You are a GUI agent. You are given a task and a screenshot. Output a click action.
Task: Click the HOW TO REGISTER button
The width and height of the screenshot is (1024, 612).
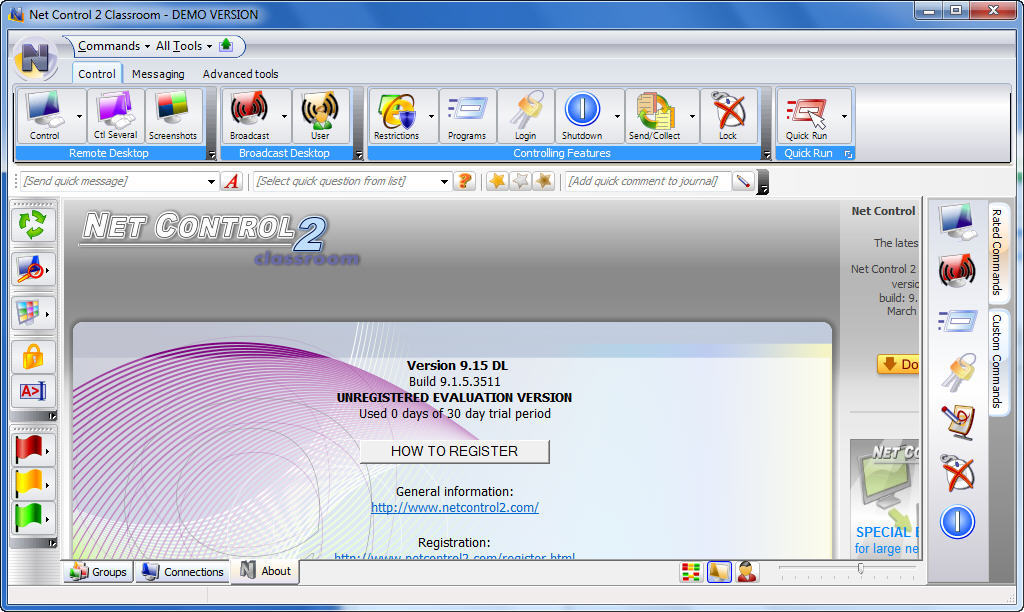click(455, 451)
